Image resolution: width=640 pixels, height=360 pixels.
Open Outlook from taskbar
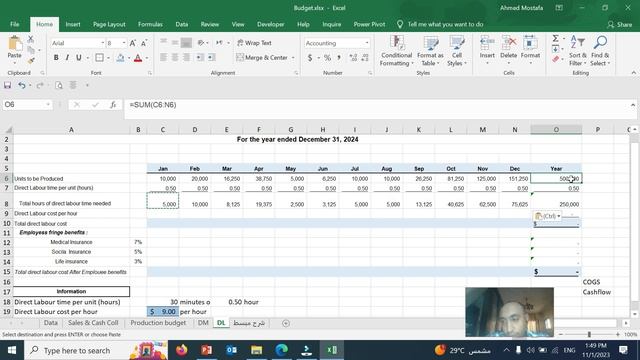point(231,350)
